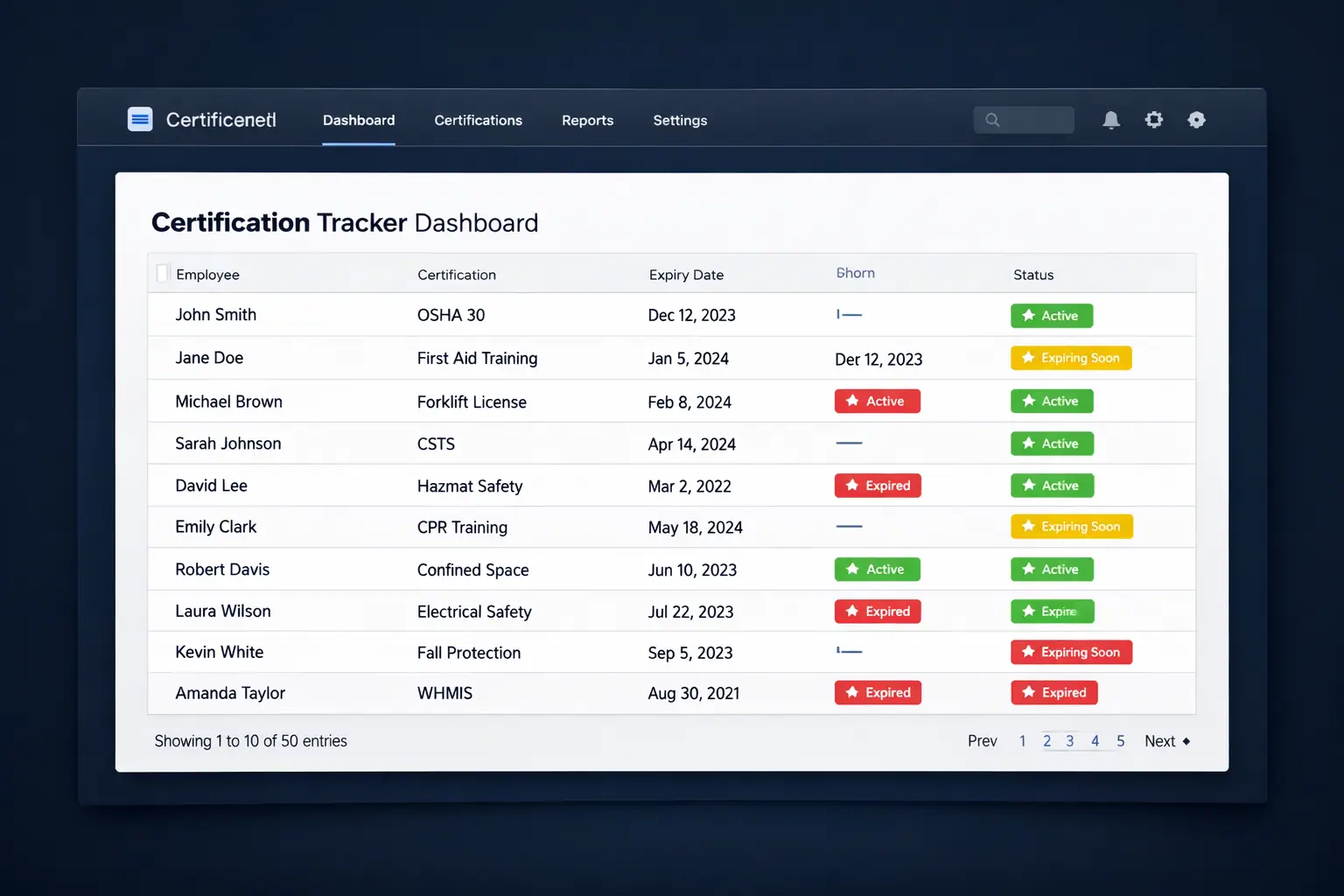Screen dimensions: 1344x896
Task: Sort by the Employee column header
Action: point(207,275)
